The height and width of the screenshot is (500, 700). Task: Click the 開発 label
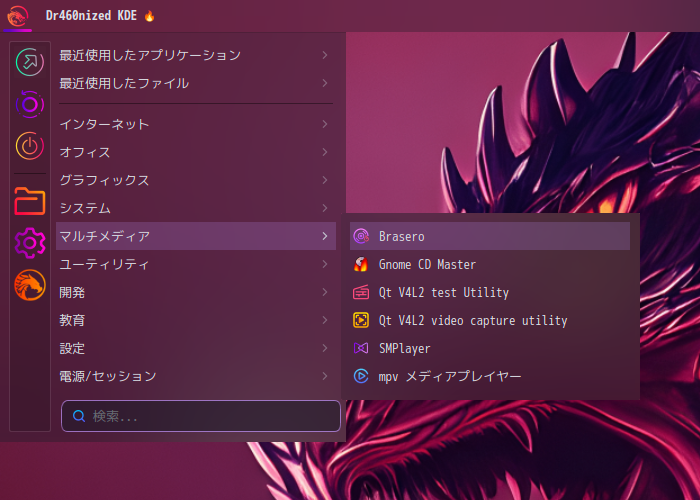[x=72, y=292]
